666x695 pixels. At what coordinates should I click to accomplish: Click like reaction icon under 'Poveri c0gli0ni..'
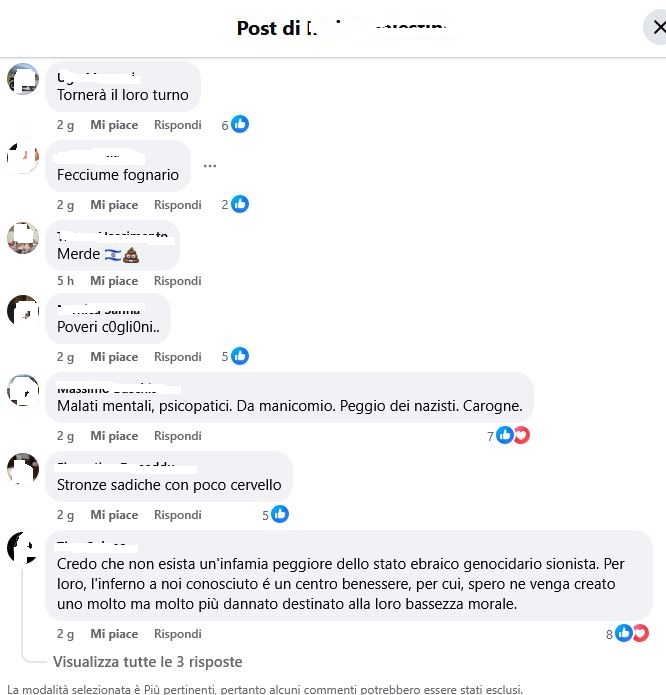coord(240,356)
